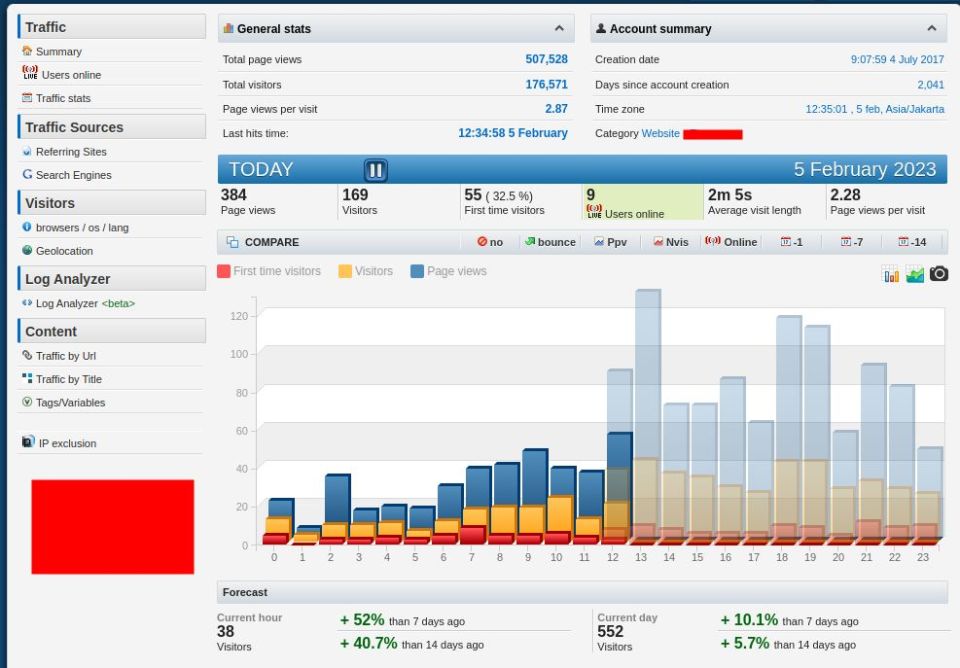The width and height of the screenshot is (960, 668).
Task: Open Geolocation globe item
Action: (x=58, y=250)
